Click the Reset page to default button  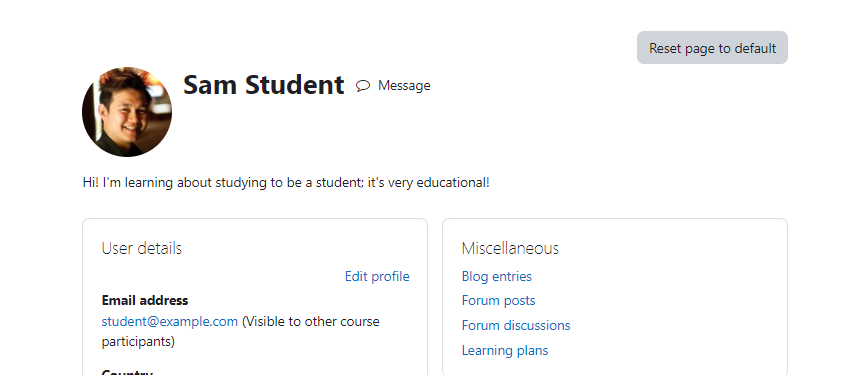[x=712, y=48]
